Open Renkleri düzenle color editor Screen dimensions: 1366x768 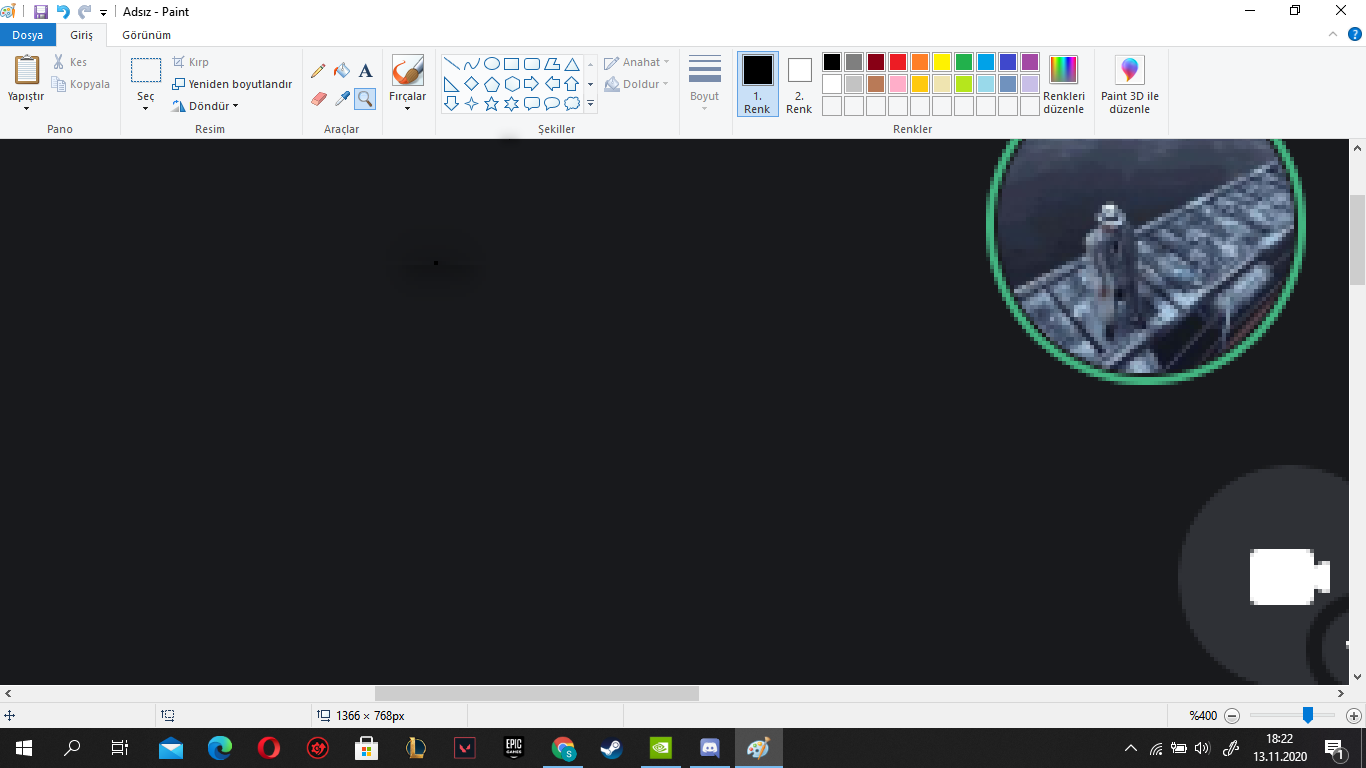coord(1064,85)
